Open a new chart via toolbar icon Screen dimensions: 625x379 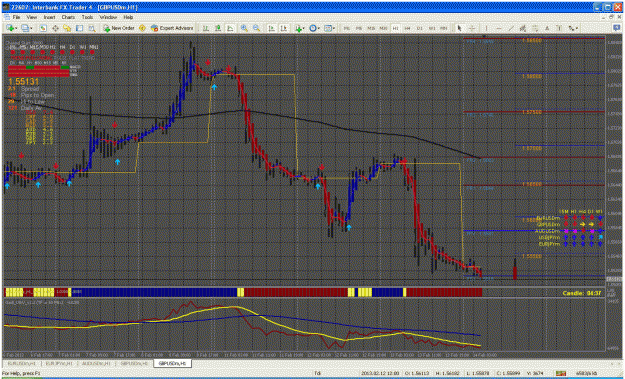[10, 28]
